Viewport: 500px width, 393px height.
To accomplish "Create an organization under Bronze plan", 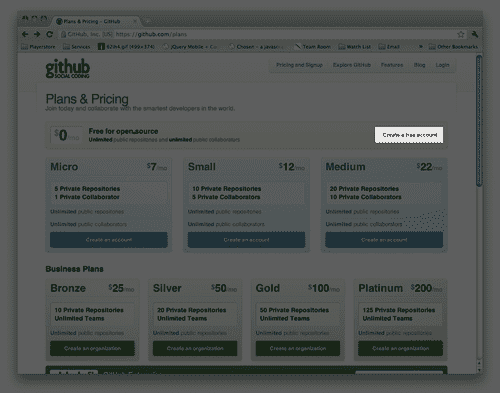I will coord(92,348).
